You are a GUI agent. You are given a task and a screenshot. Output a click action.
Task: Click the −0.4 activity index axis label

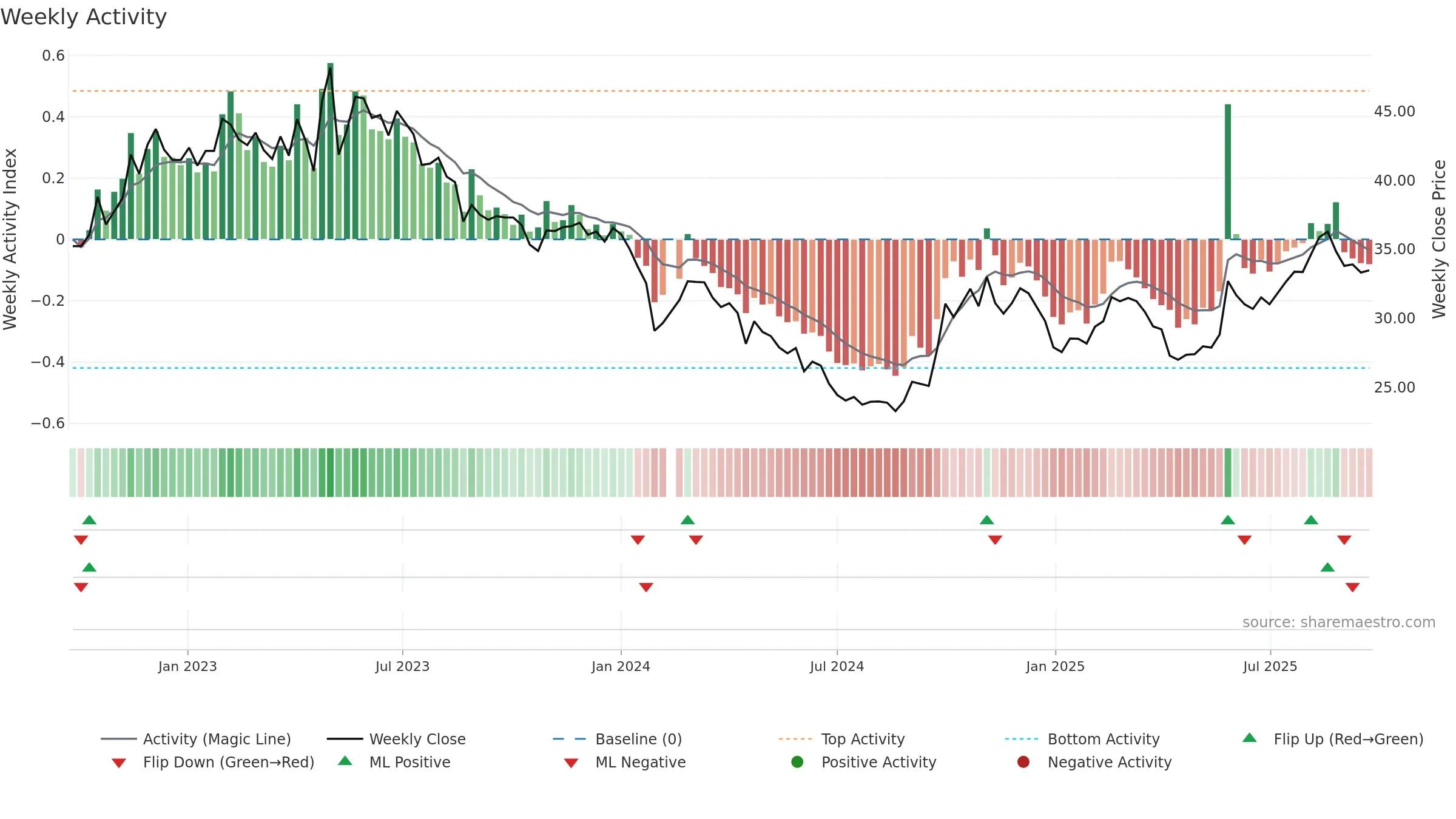tap(48, 362)
